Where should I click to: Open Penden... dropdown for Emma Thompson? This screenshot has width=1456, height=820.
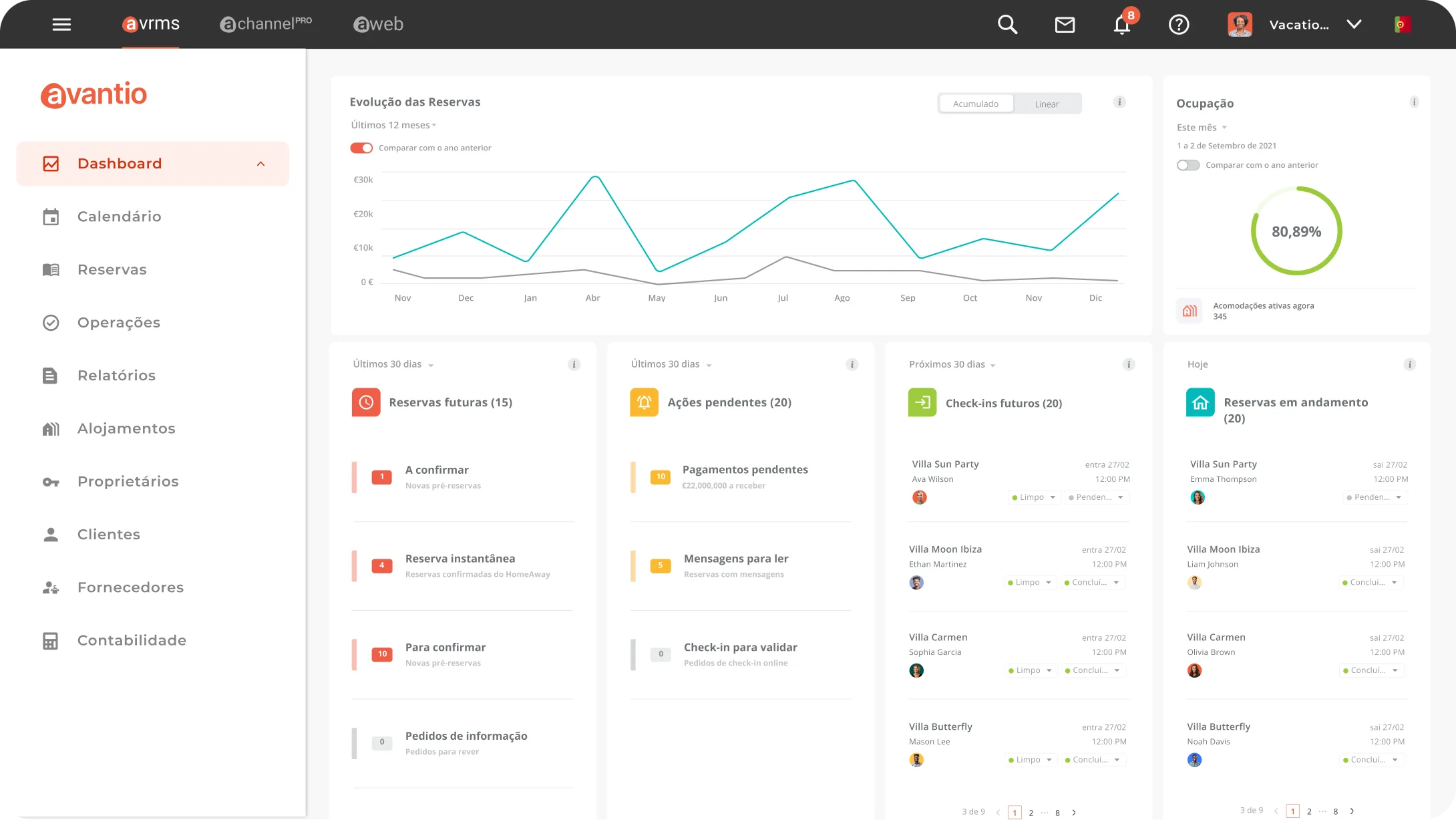(x=1374, y=497)
